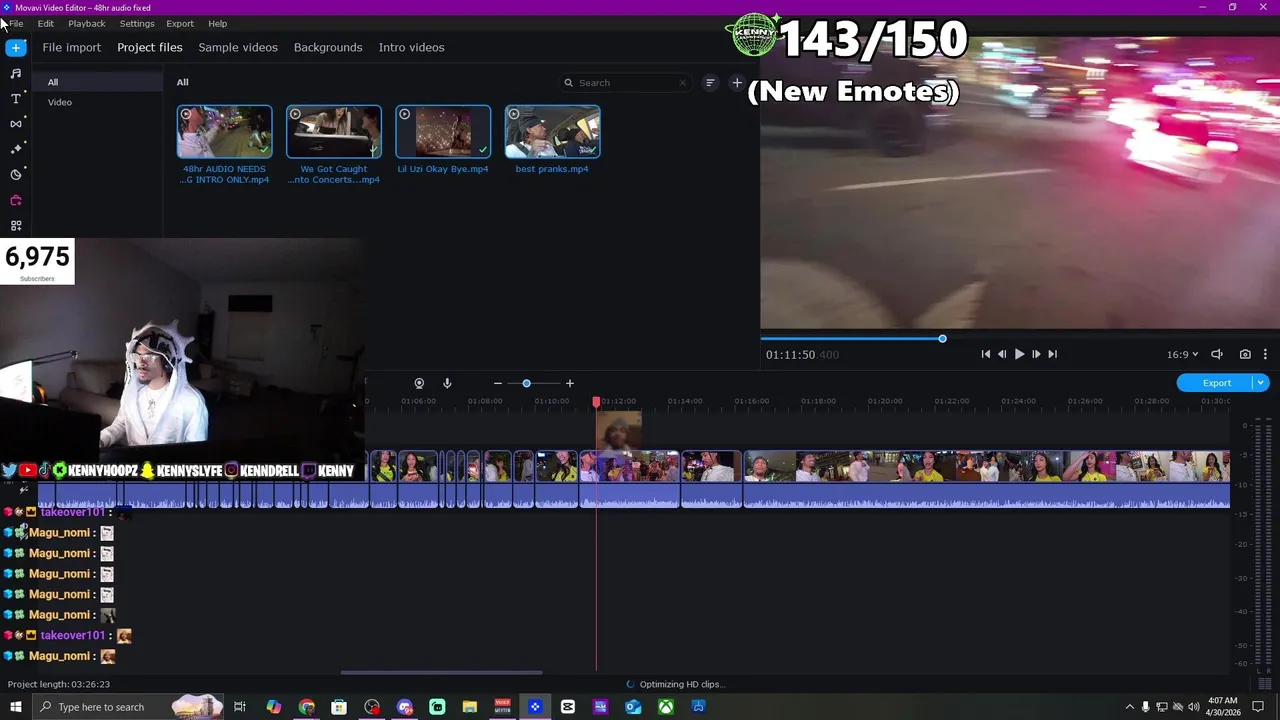Switch to Project files tab
Screen dimensions: 1280x720
tap(149, 47)
